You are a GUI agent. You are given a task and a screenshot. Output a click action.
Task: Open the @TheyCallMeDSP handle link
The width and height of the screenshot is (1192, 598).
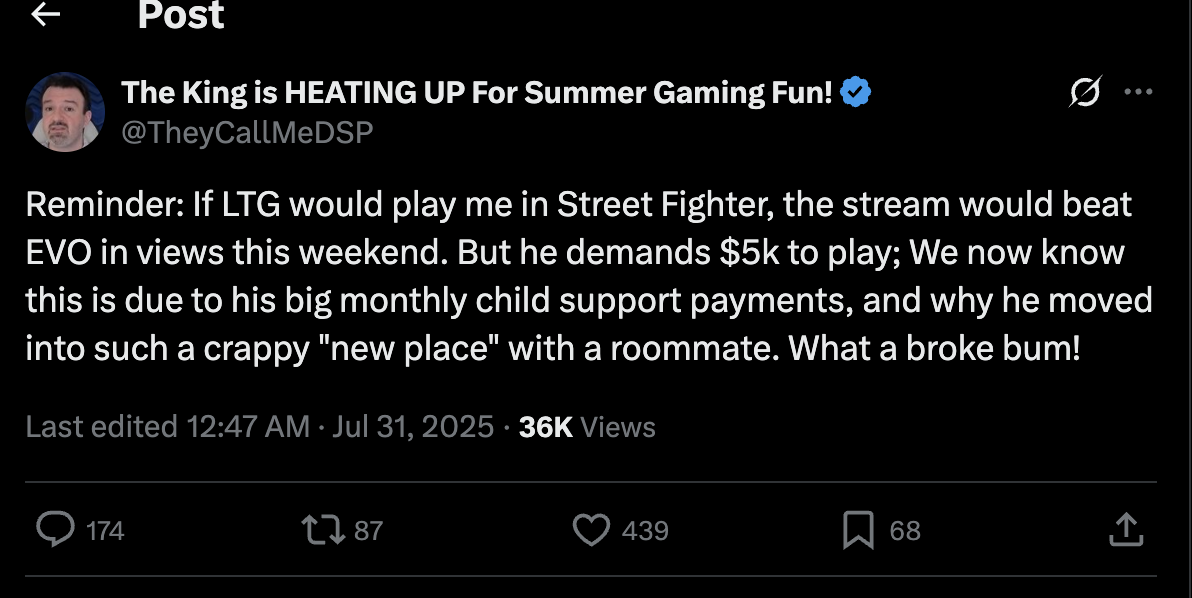pyautogui.click(x=247, y=132)
